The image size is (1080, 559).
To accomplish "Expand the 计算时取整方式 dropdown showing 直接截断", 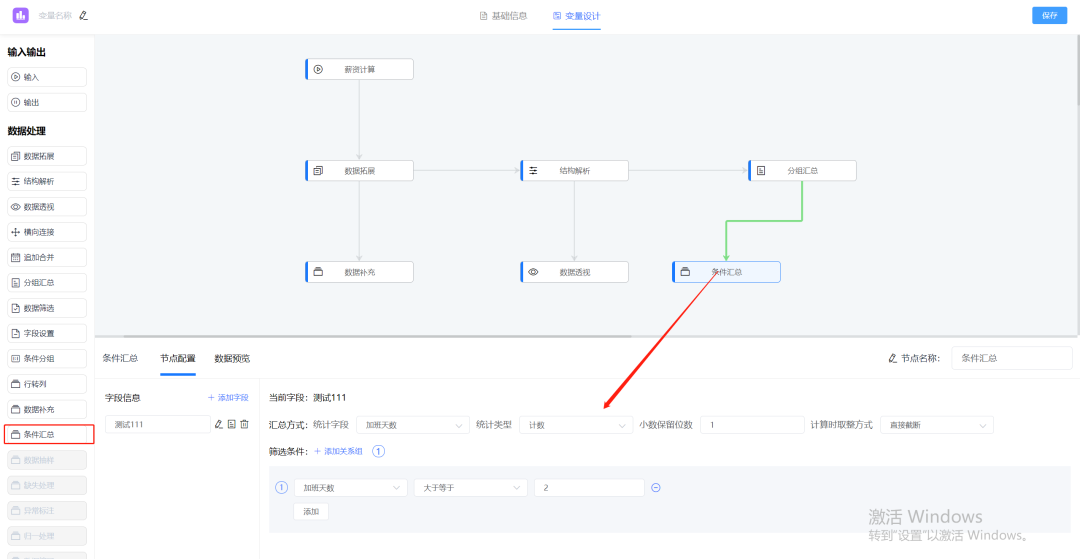I will click(x=937, y=425).
